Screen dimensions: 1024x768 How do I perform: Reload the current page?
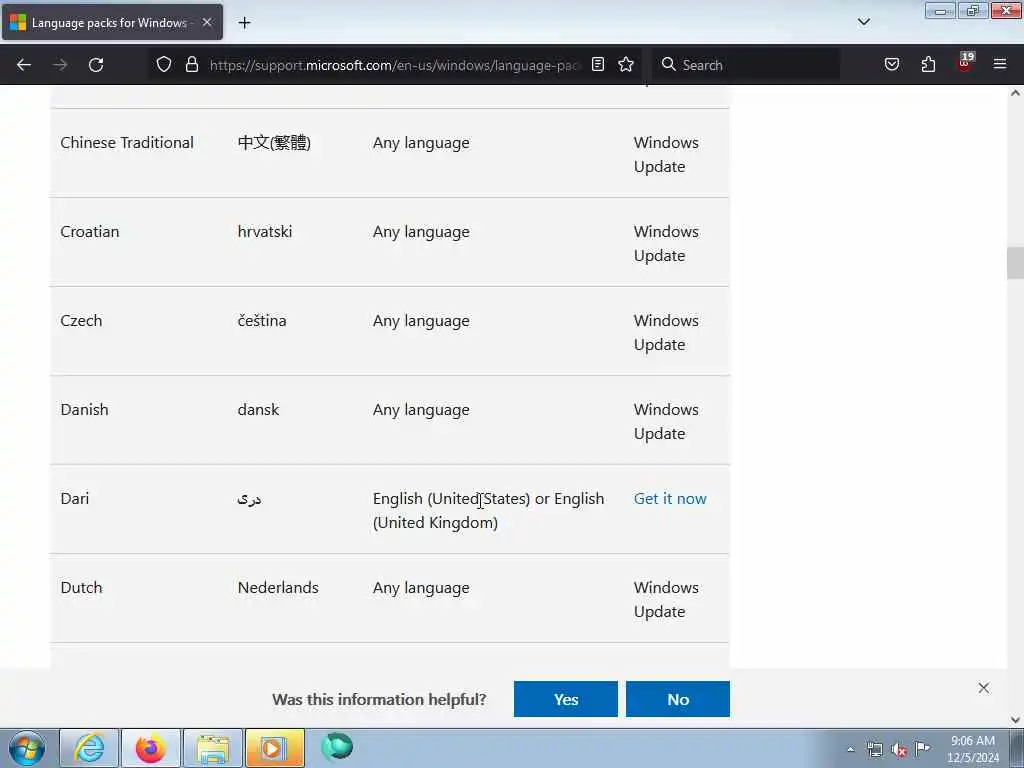[x=96, y=65]
